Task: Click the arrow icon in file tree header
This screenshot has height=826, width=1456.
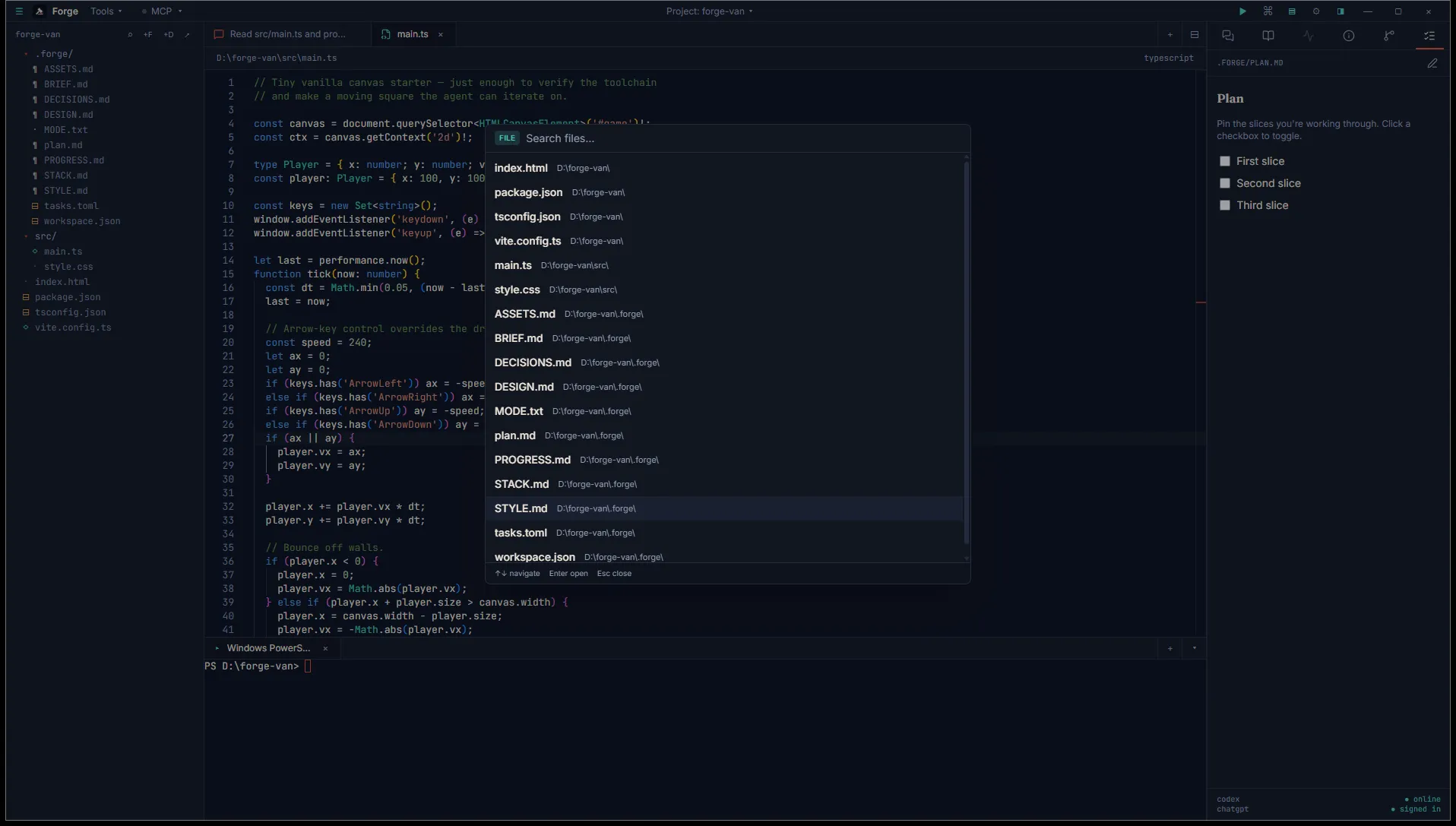Action: coord(188,34)
